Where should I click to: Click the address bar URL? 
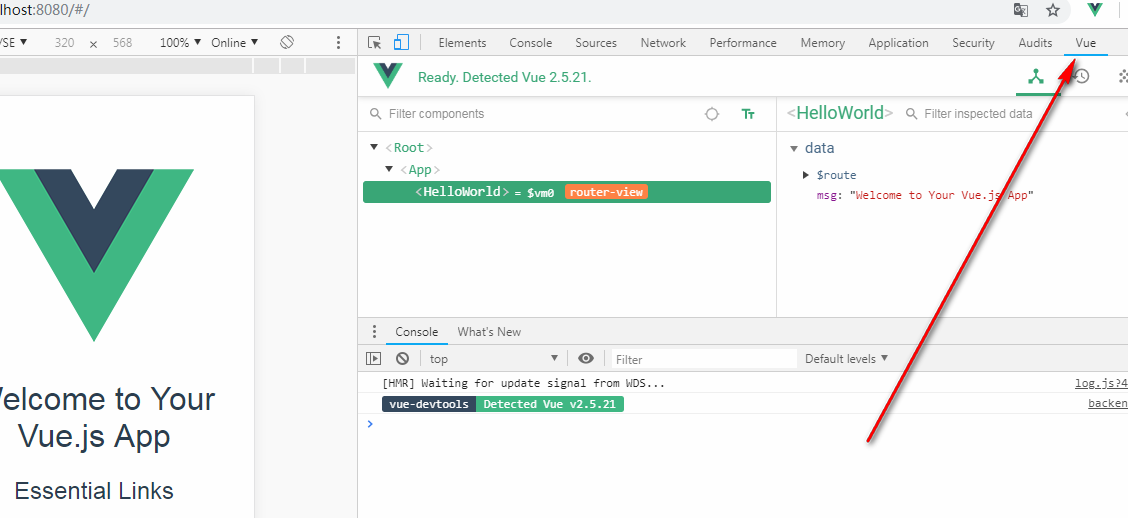point(45,10)
